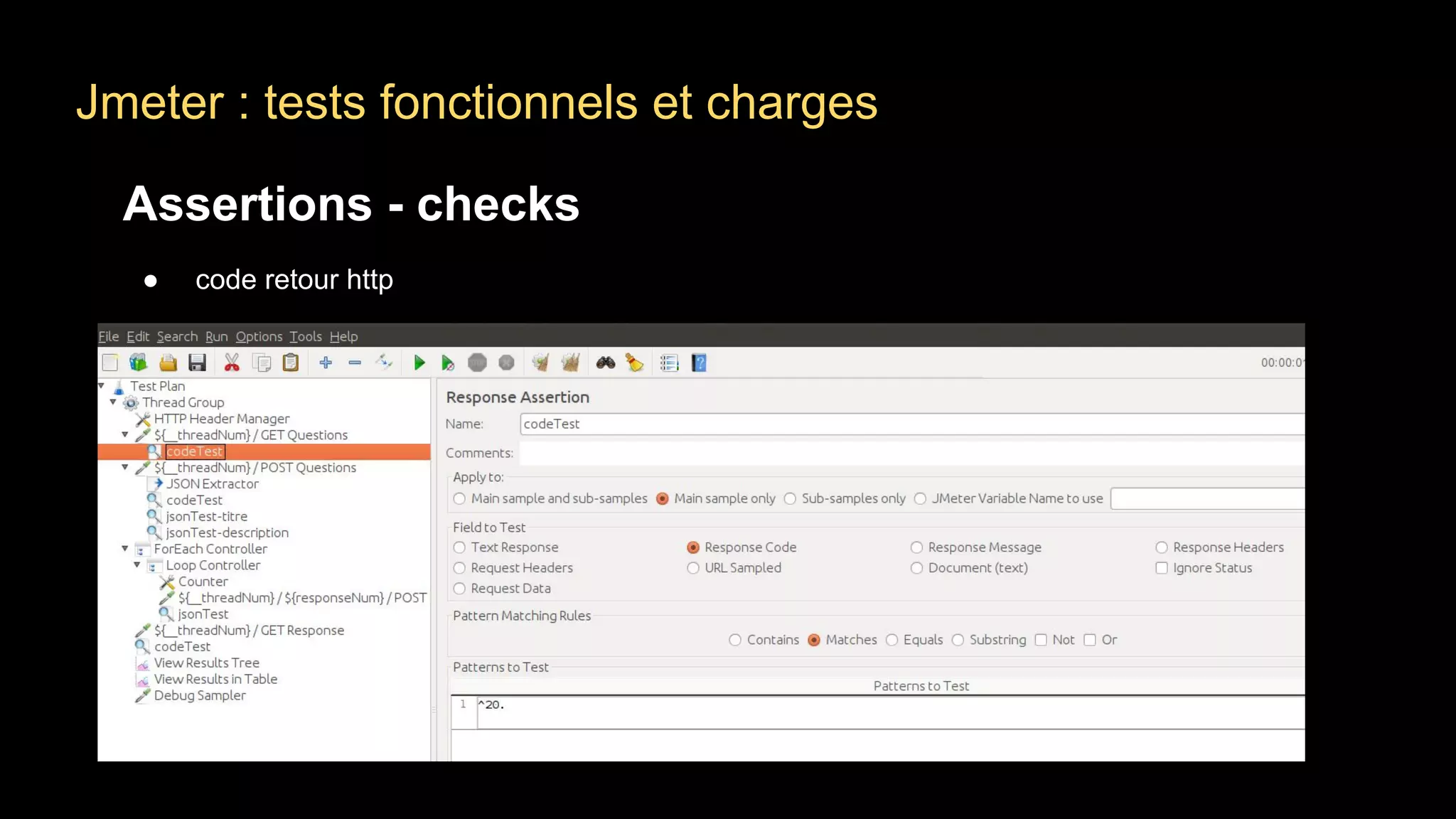Collapse the Test Plan tree node
This screenshot has height=819, width=1456.
pos(102,386)
